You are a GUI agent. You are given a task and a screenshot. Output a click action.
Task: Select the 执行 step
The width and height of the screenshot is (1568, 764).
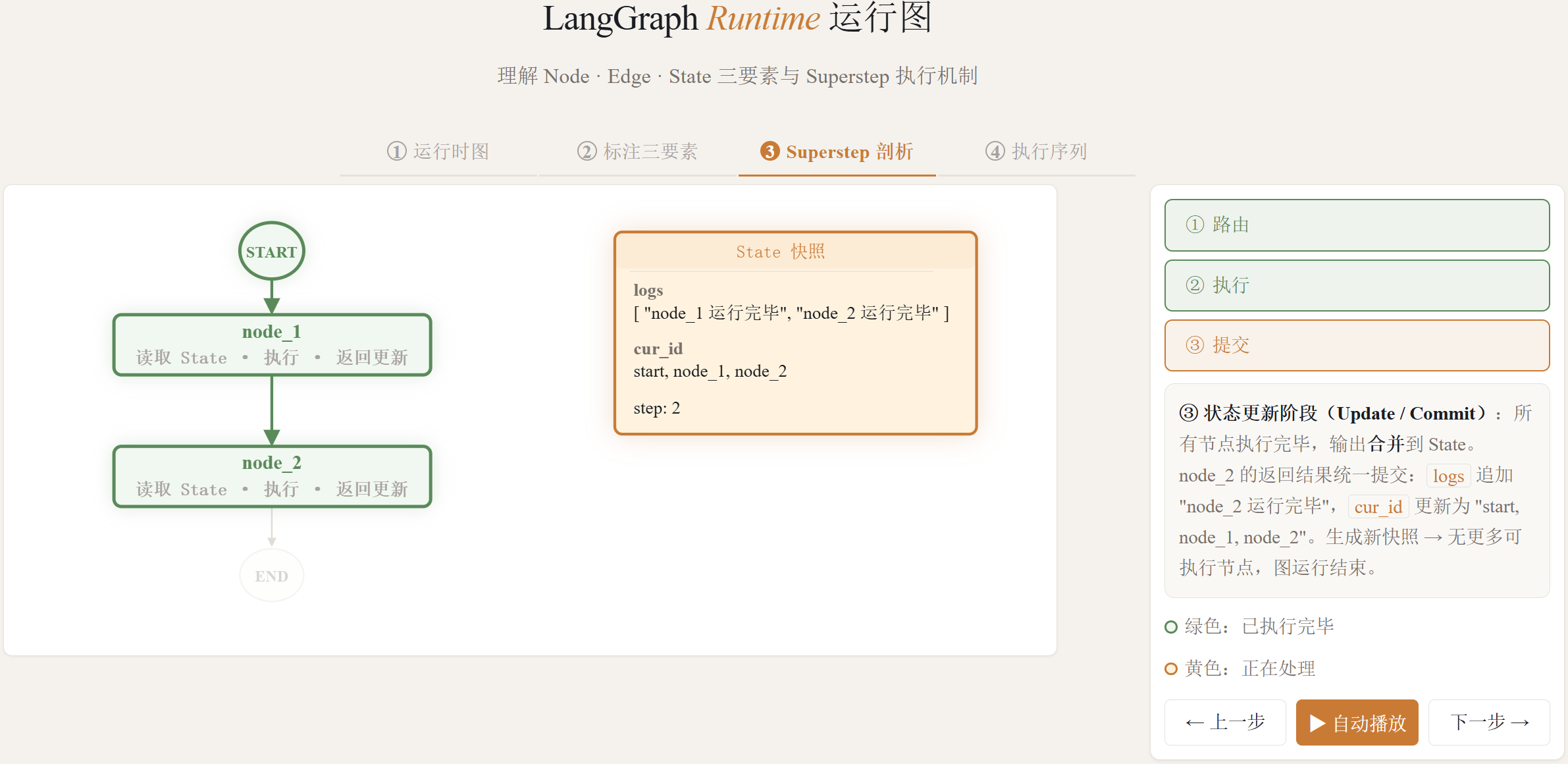pyautogui.click(x=1357, y=285)
